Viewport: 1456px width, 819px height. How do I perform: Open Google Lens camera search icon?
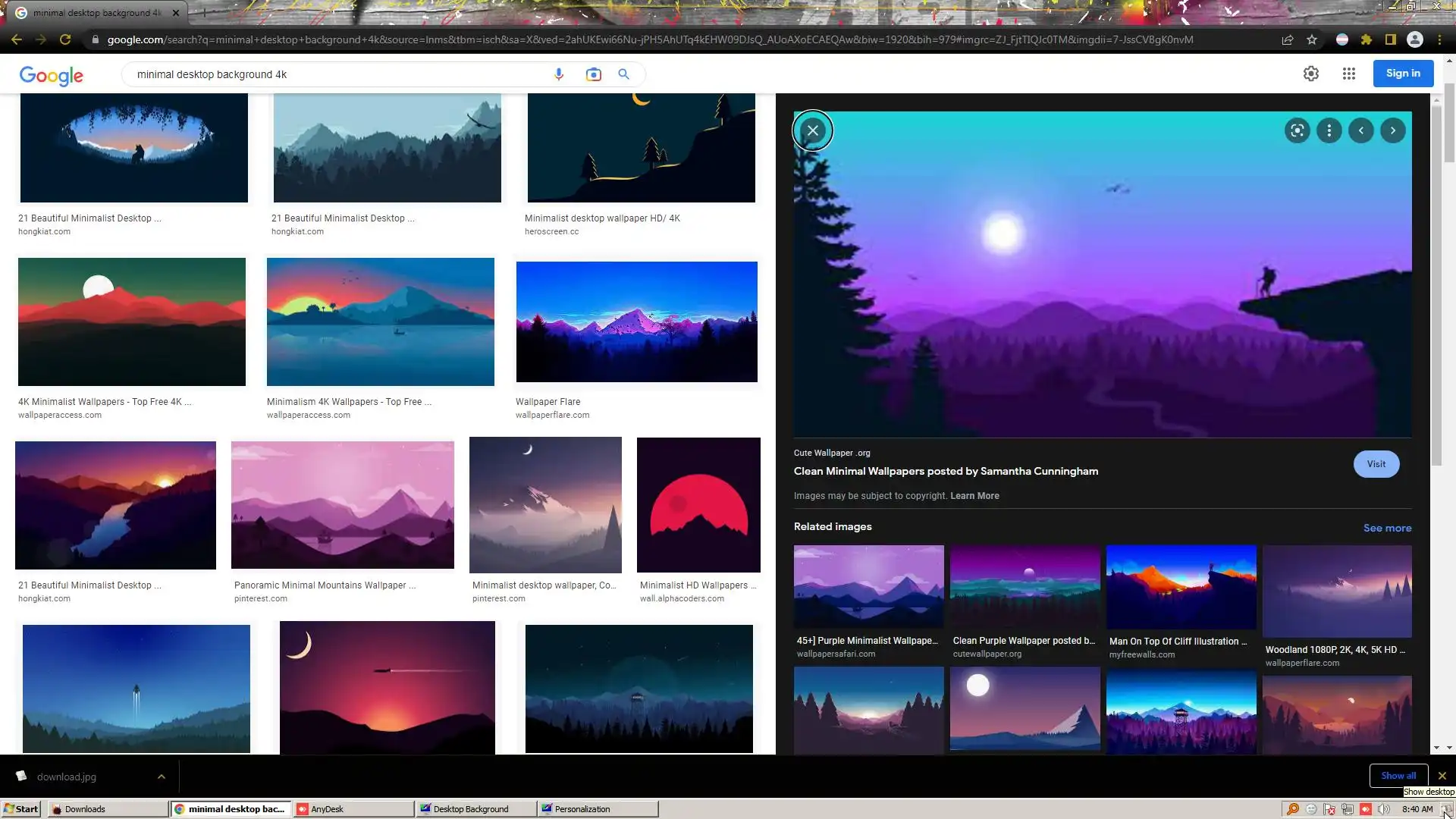pyautogui.click(x=593, y=74)
